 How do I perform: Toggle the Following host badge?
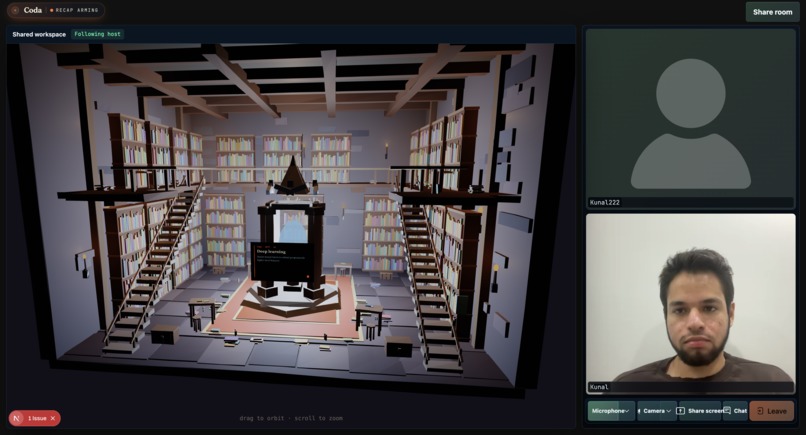(x=97, y=34)
